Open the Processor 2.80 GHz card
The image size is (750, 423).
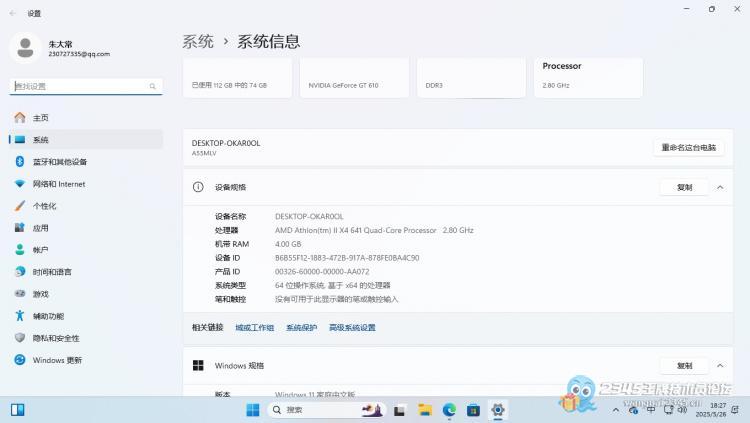pyautogui.click(x=588, y=78)
